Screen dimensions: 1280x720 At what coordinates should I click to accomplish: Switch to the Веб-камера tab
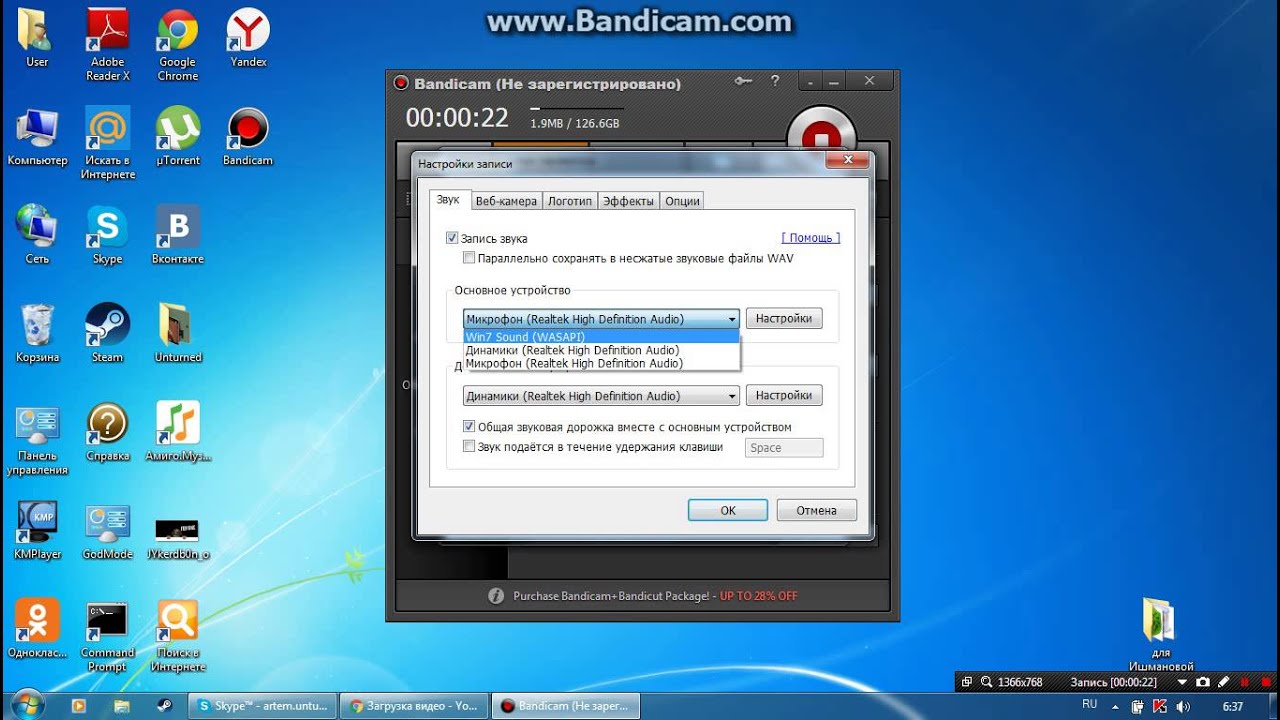pos(506,201)
